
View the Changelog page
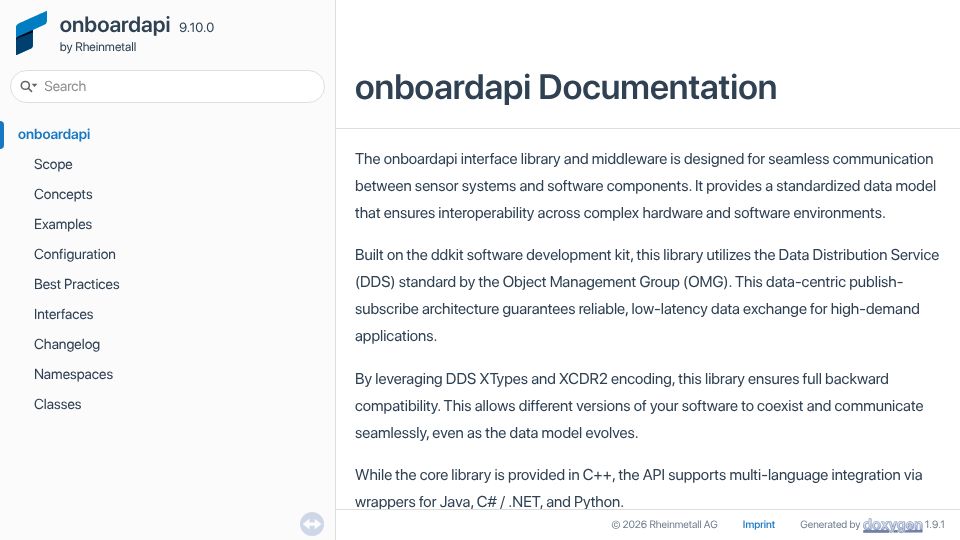(x=67, y=344)
